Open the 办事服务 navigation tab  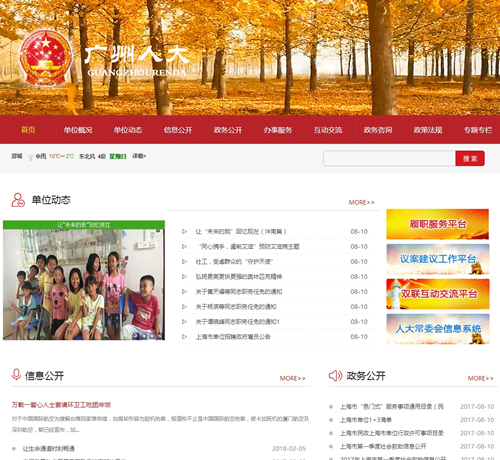(278, 130)
